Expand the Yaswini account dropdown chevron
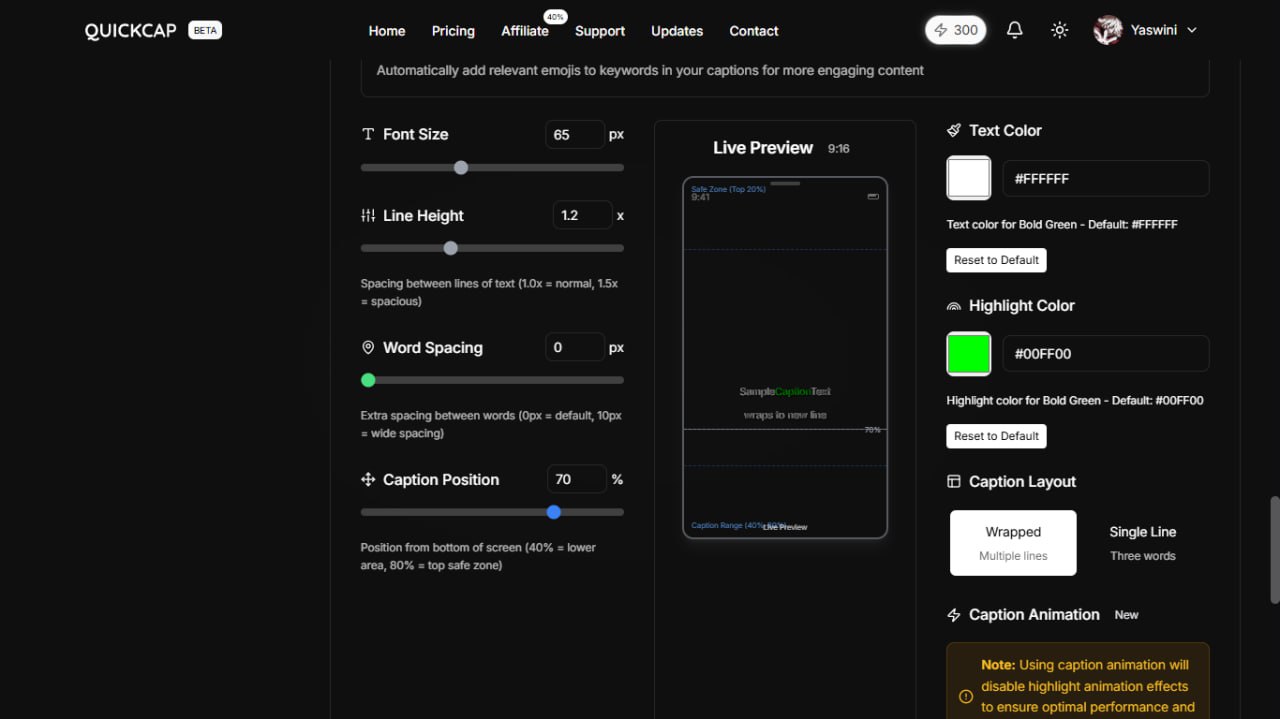Image resolution: width=1280 pixels, height=719 pixels. (1191, 30)
